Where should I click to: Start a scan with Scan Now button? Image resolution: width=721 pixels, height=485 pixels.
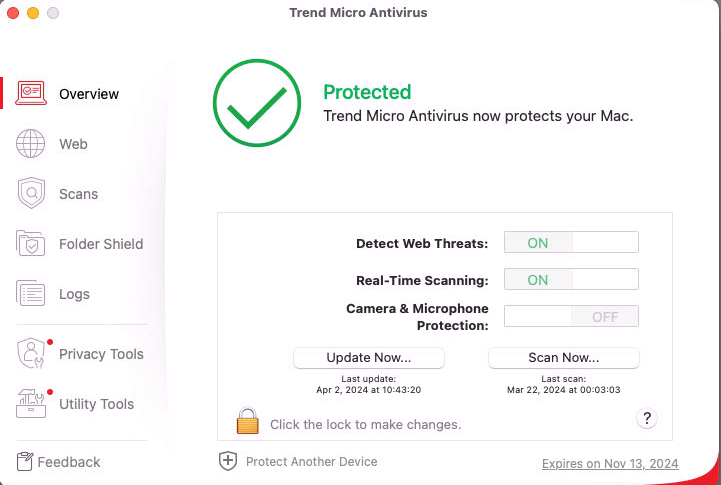click(x=563, y=357)
